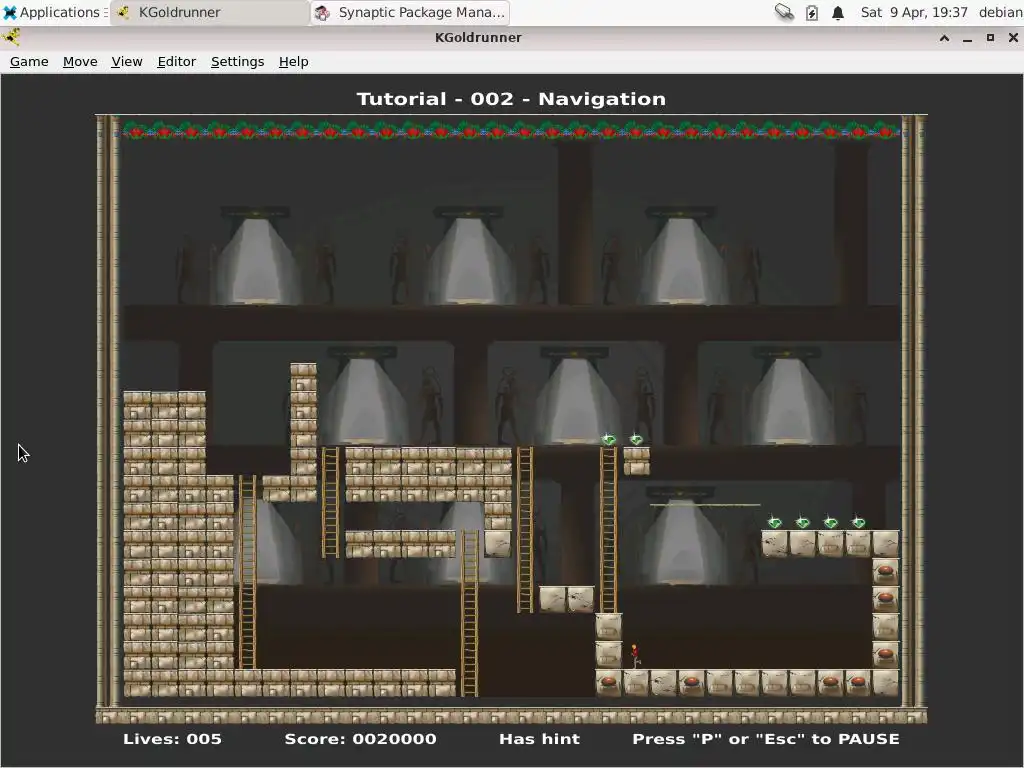Click the KGoldrunner window title icon
The width and height of the screenshot is (1024, 768).
[11, 37]
